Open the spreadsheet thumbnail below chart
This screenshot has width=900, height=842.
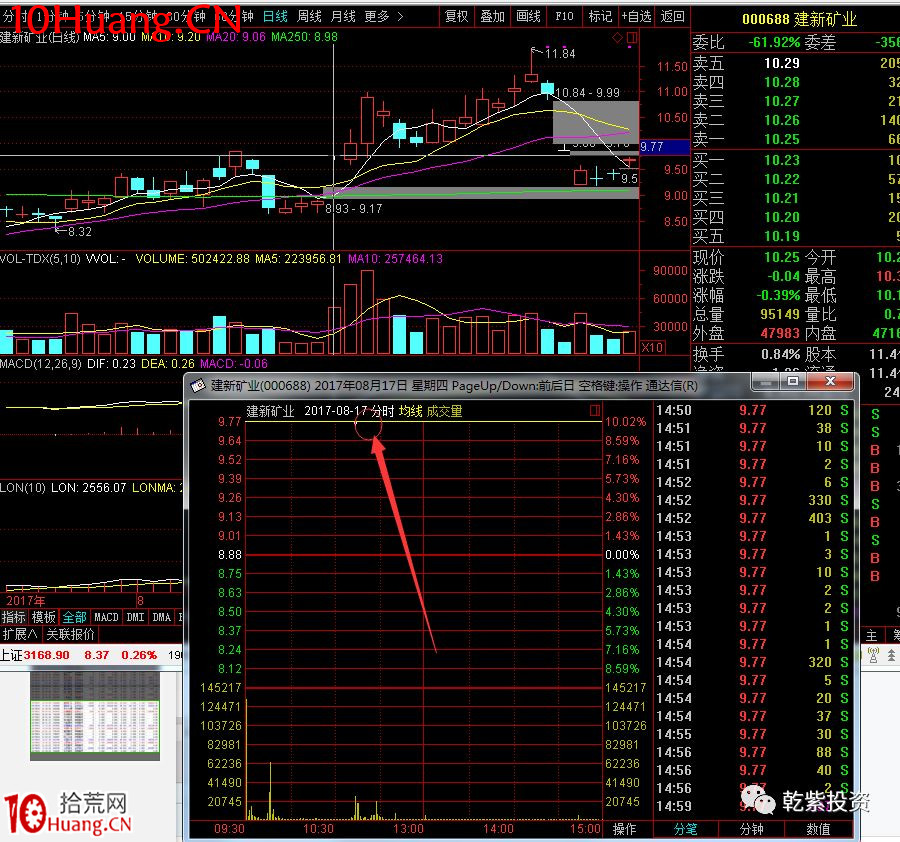pyautogui.click(x=95, y=716)
